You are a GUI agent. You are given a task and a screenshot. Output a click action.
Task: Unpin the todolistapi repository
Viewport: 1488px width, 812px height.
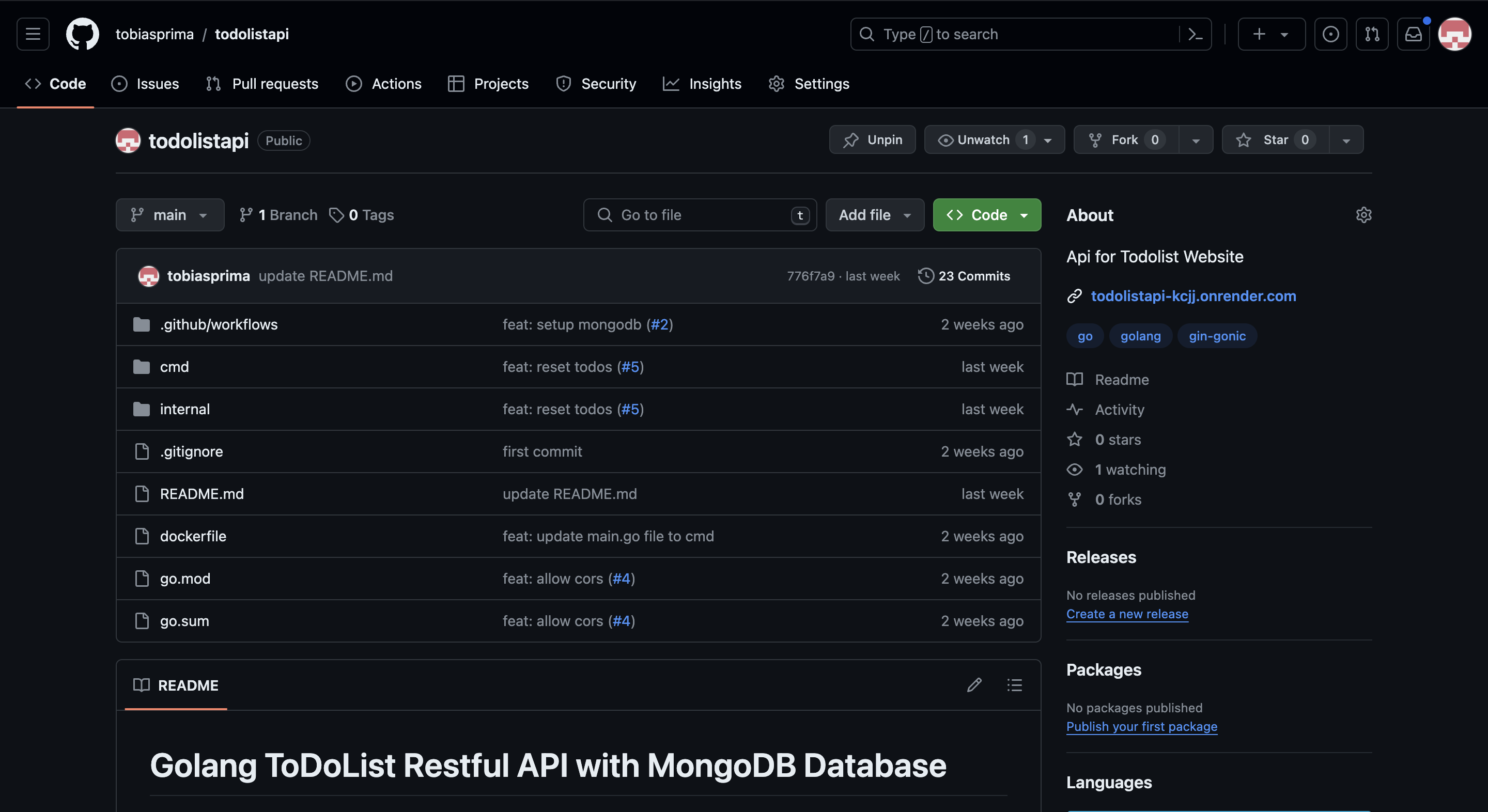pos(872,140)
